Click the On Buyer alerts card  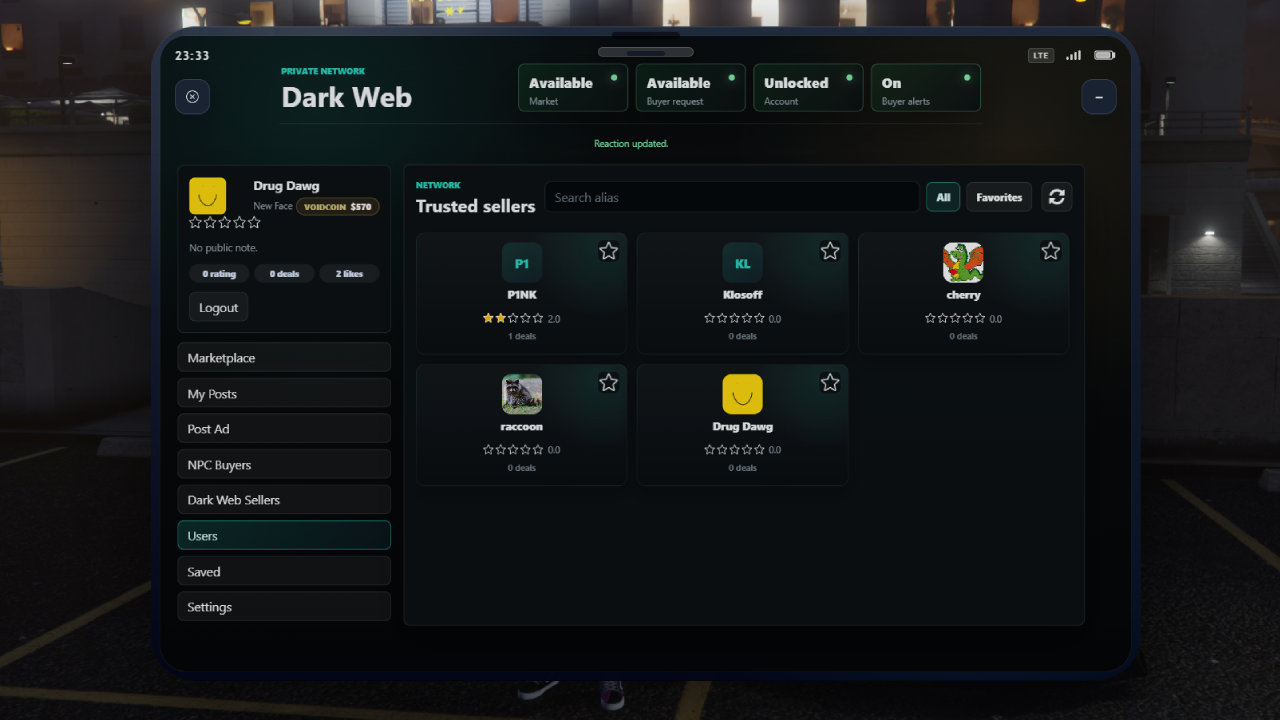click(x=926, y=88)
